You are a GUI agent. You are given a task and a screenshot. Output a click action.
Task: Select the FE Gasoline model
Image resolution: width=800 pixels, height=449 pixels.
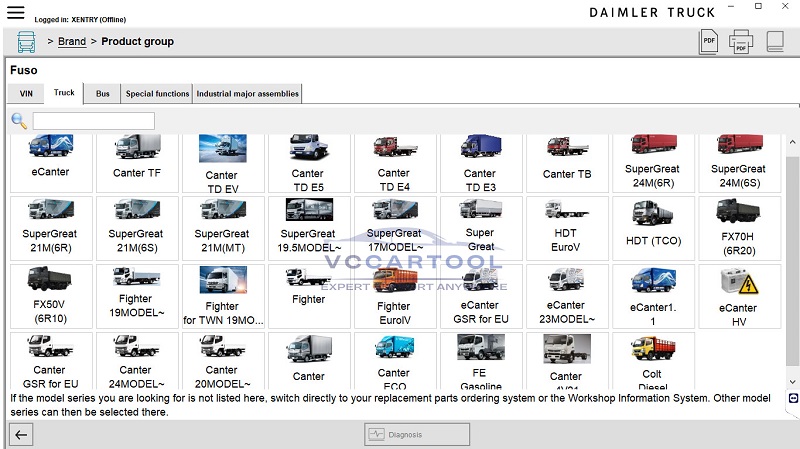tap(481, 361)
